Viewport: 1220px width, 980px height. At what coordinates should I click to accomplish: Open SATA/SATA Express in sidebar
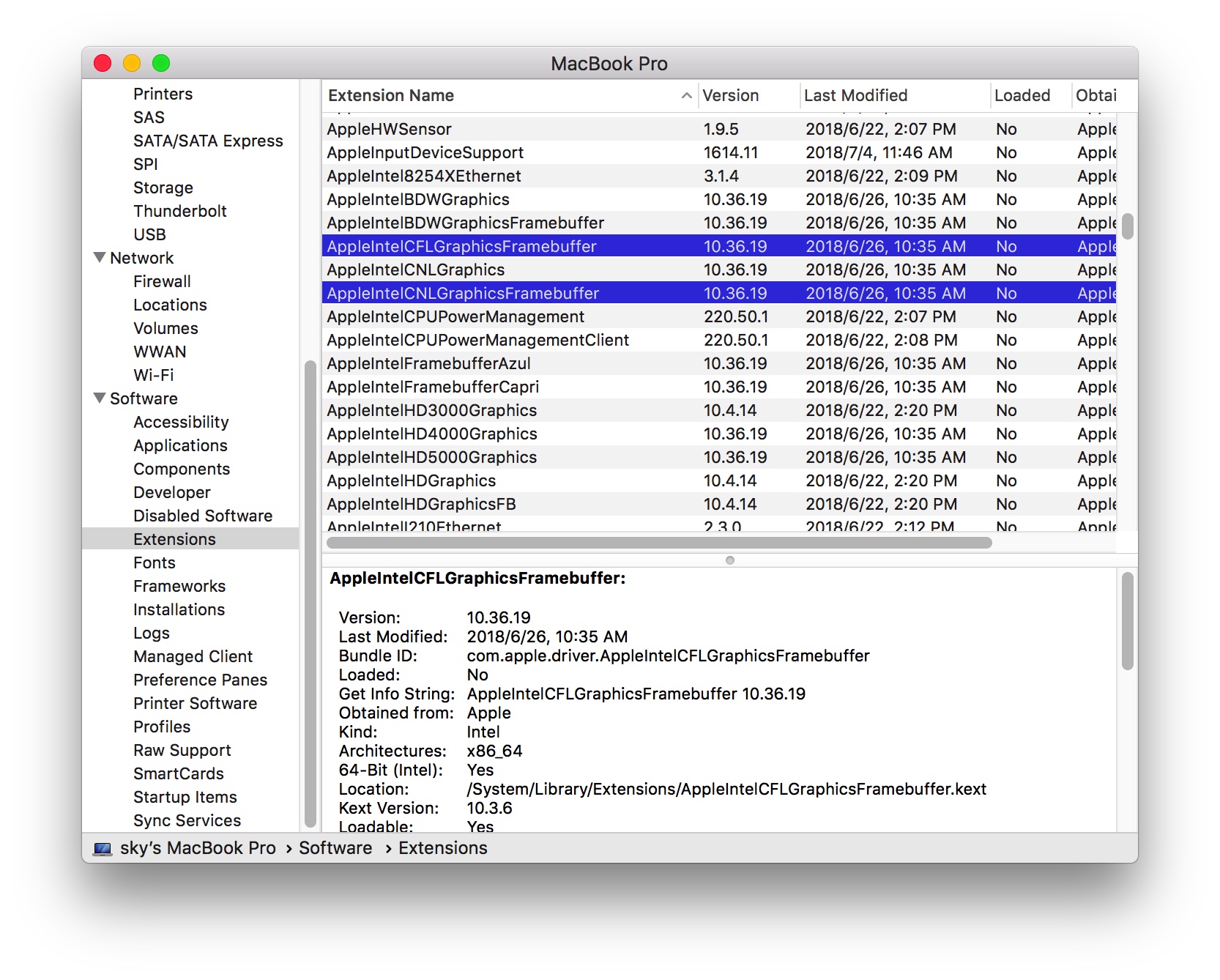click(208, 141)
